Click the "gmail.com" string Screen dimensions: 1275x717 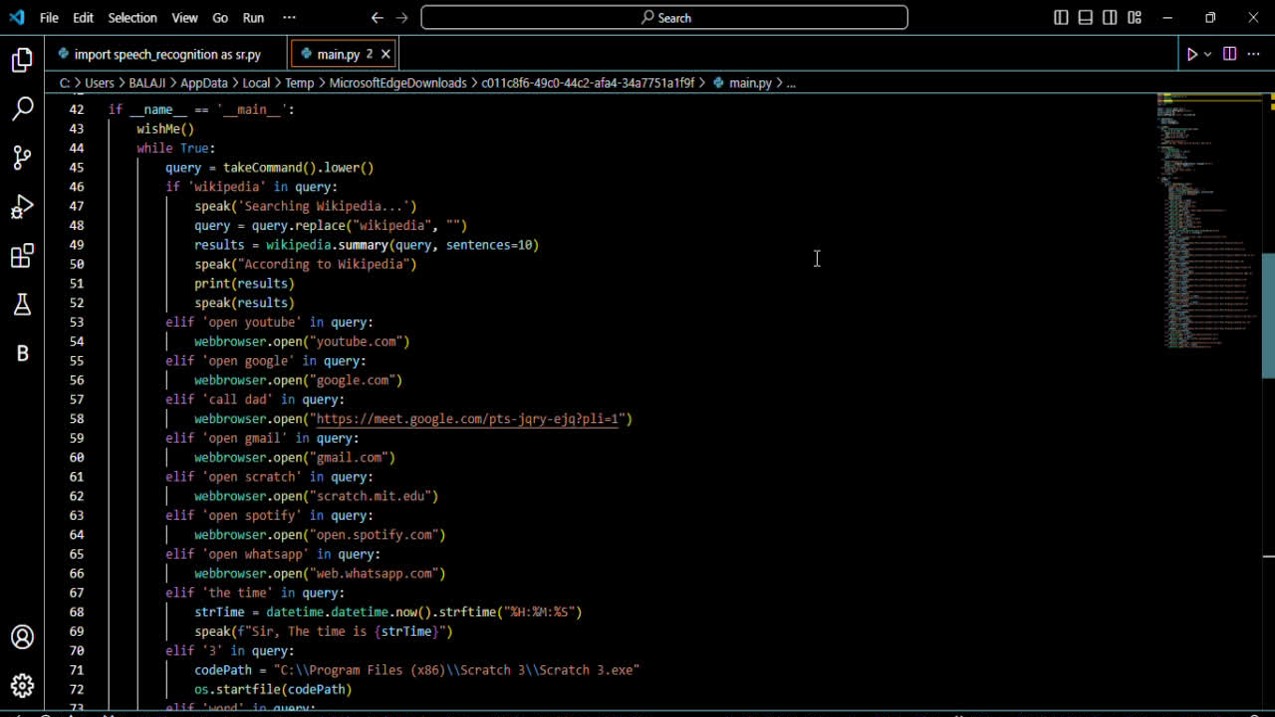coord(349,458)
